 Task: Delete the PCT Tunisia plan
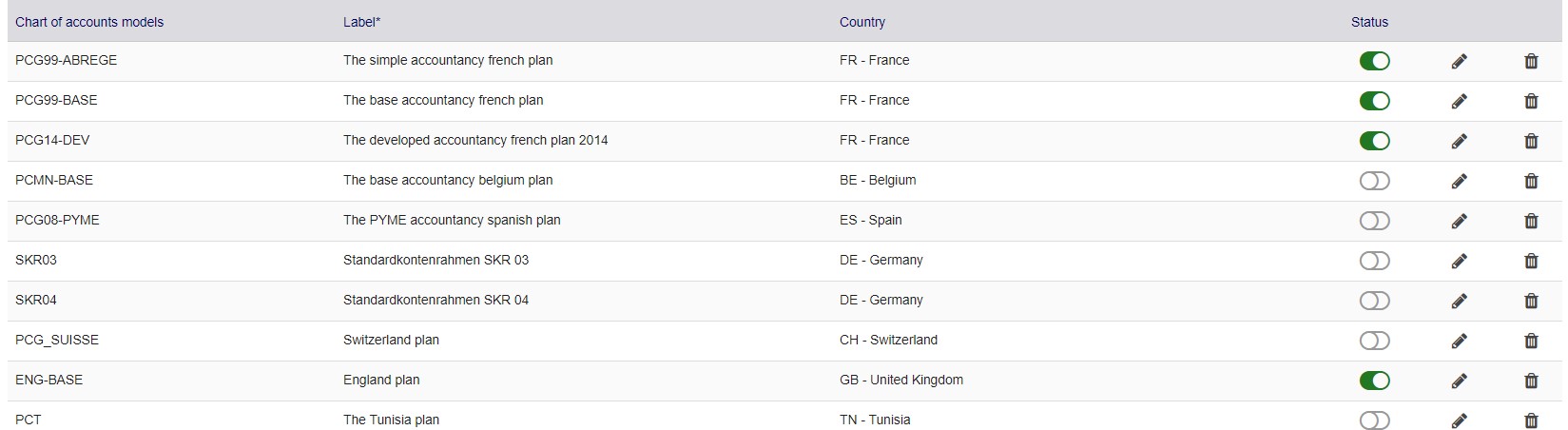point(1531,420)
